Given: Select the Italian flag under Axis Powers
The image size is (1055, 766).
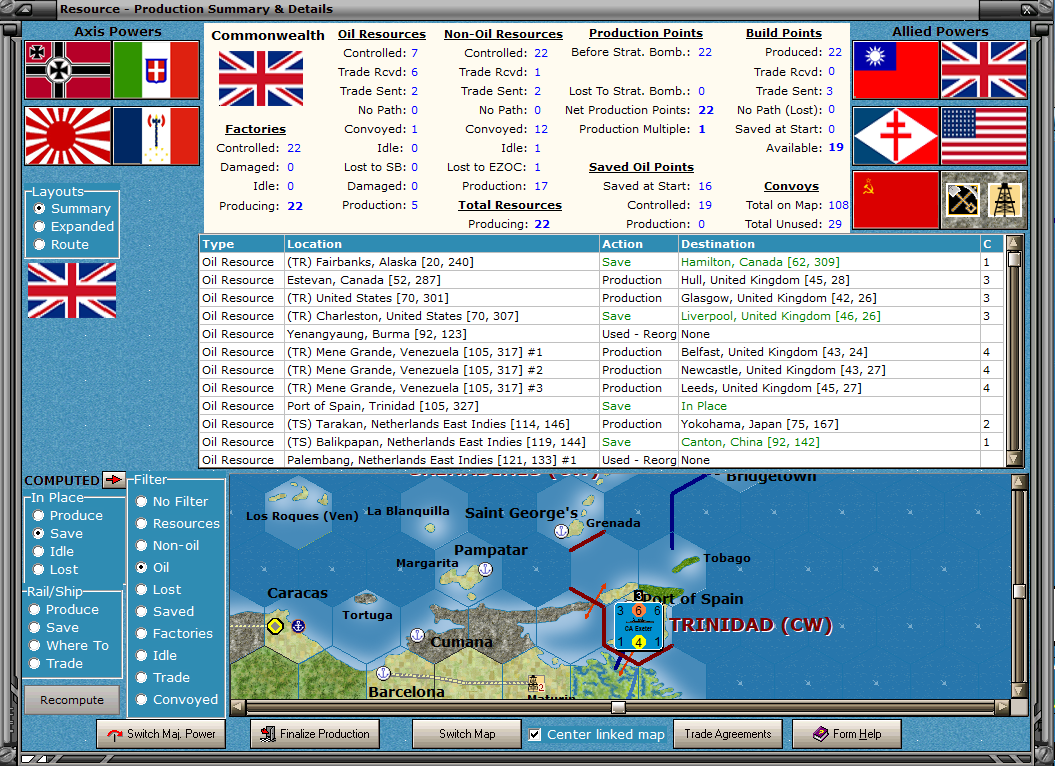Looking at the screenshot, I should (x=156, y=70).
